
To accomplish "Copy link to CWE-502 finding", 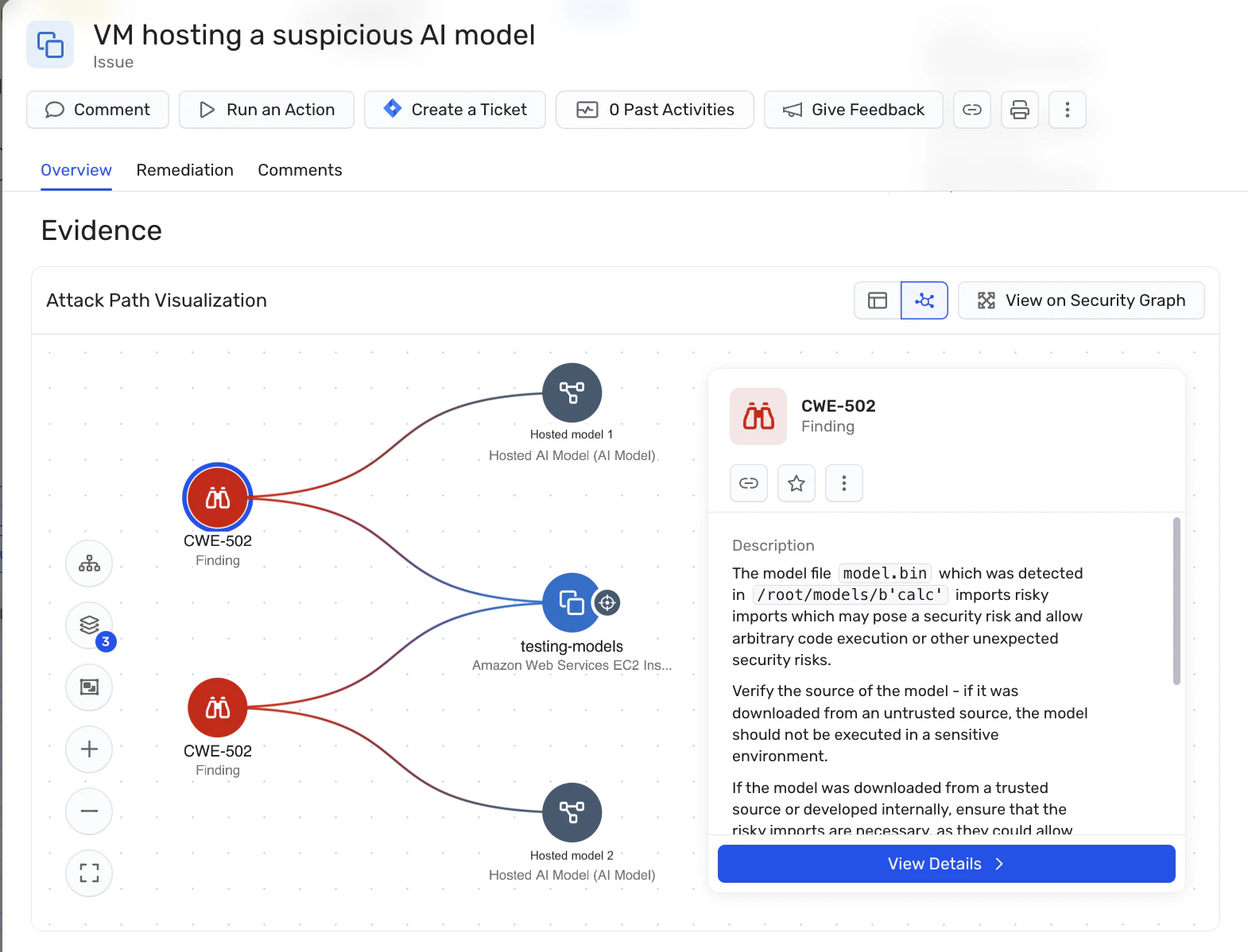I will coord(749,483).
